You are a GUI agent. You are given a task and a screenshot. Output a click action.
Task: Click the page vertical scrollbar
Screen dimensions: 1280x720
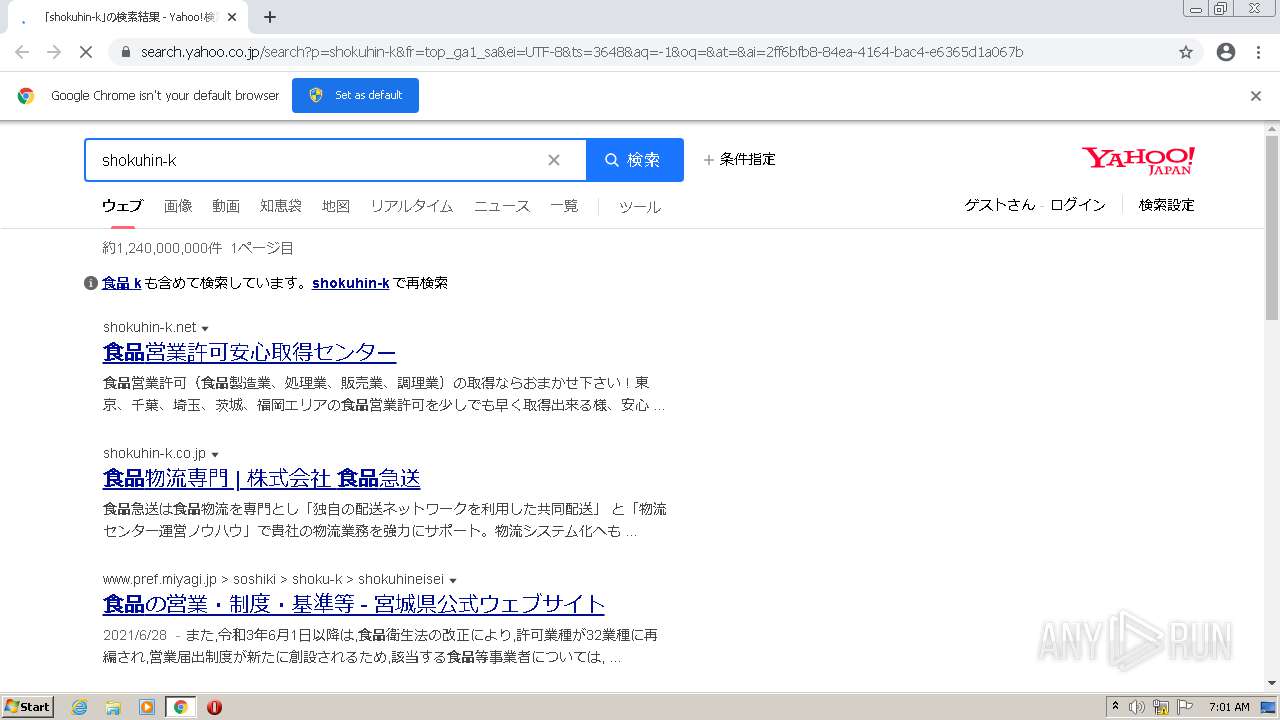point(1272,228)
